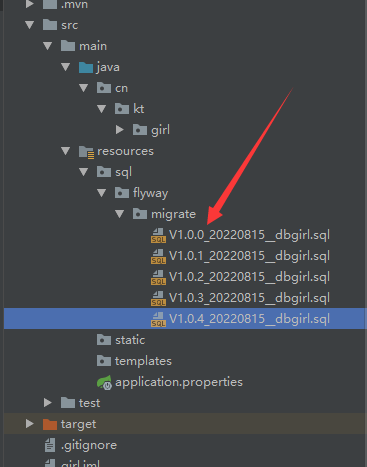Select the flyway folder name
The width and height of the screenshot is (367, 467).
tap(150, 193)
